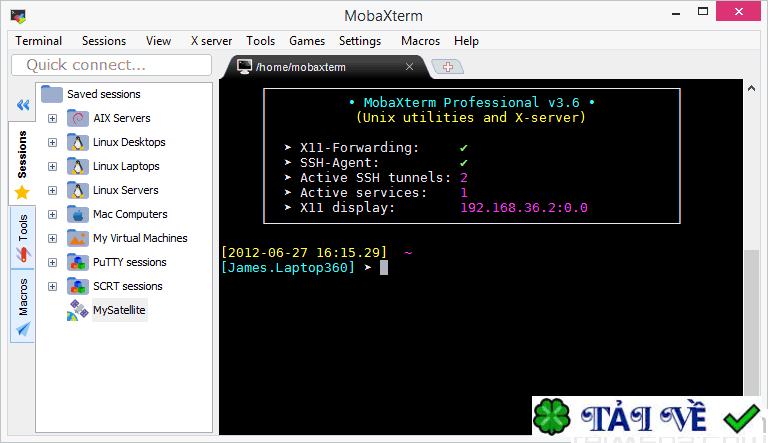Select the SCRT sessions label
This screenshot has width=768, height=443.
(128, 286)
